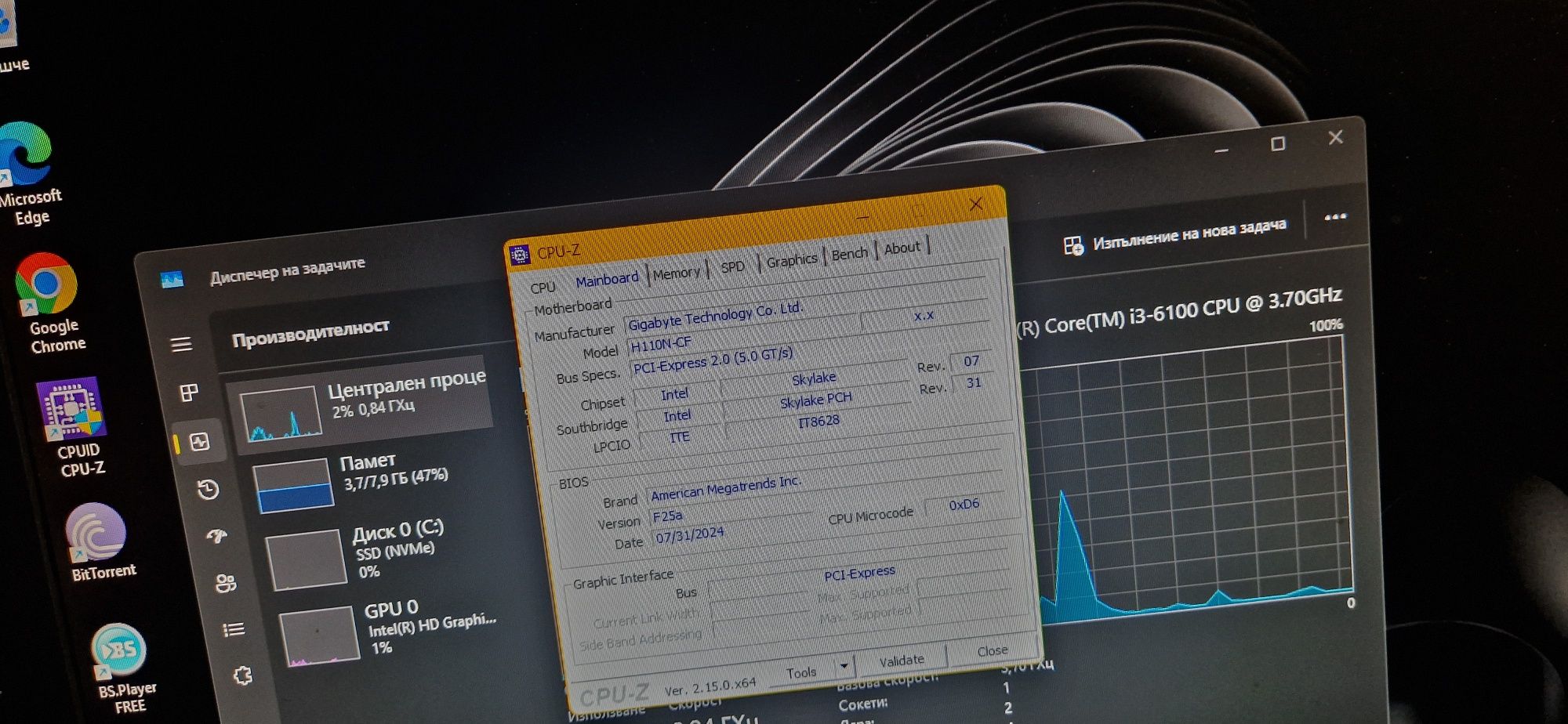
Task: Click Task Manager title bar app icon
Action: (172, 280)
